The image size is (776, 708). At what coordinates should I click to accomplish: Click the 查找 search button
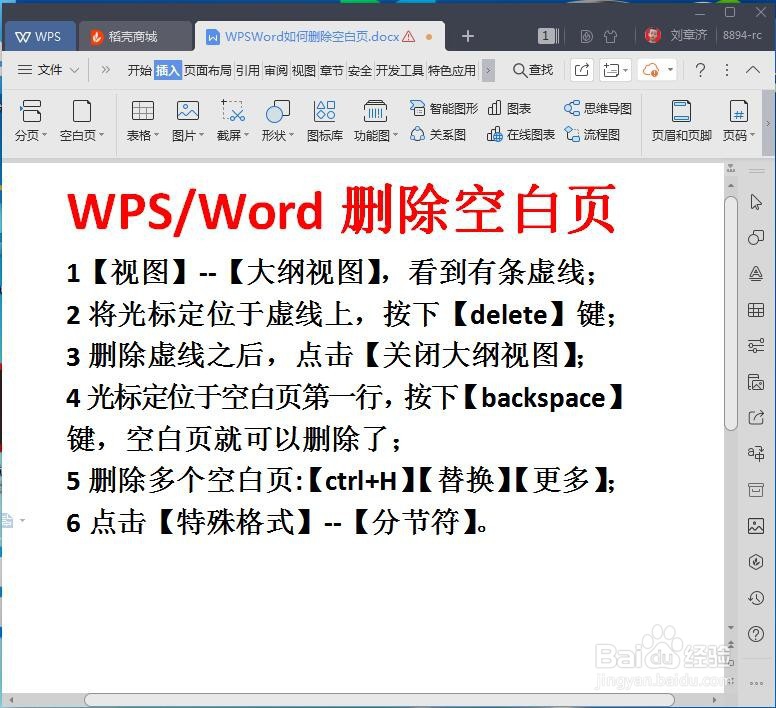[533, 70]
